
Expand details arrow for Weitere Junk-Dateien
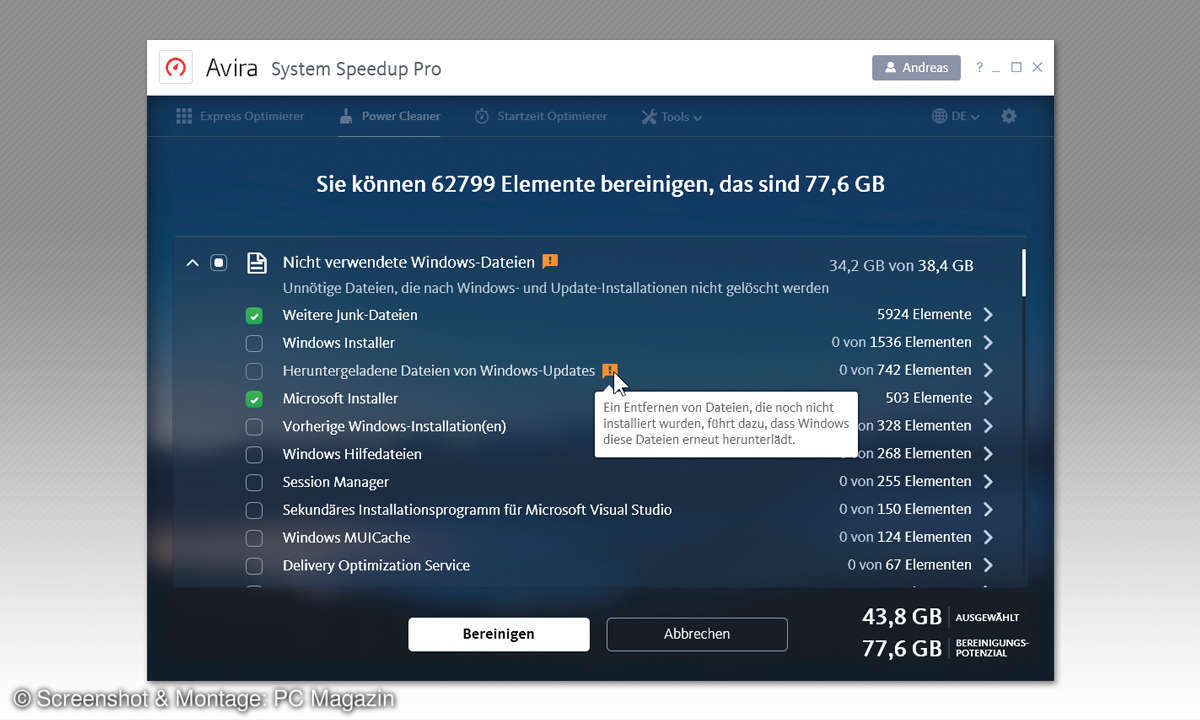tap(988, 314)
